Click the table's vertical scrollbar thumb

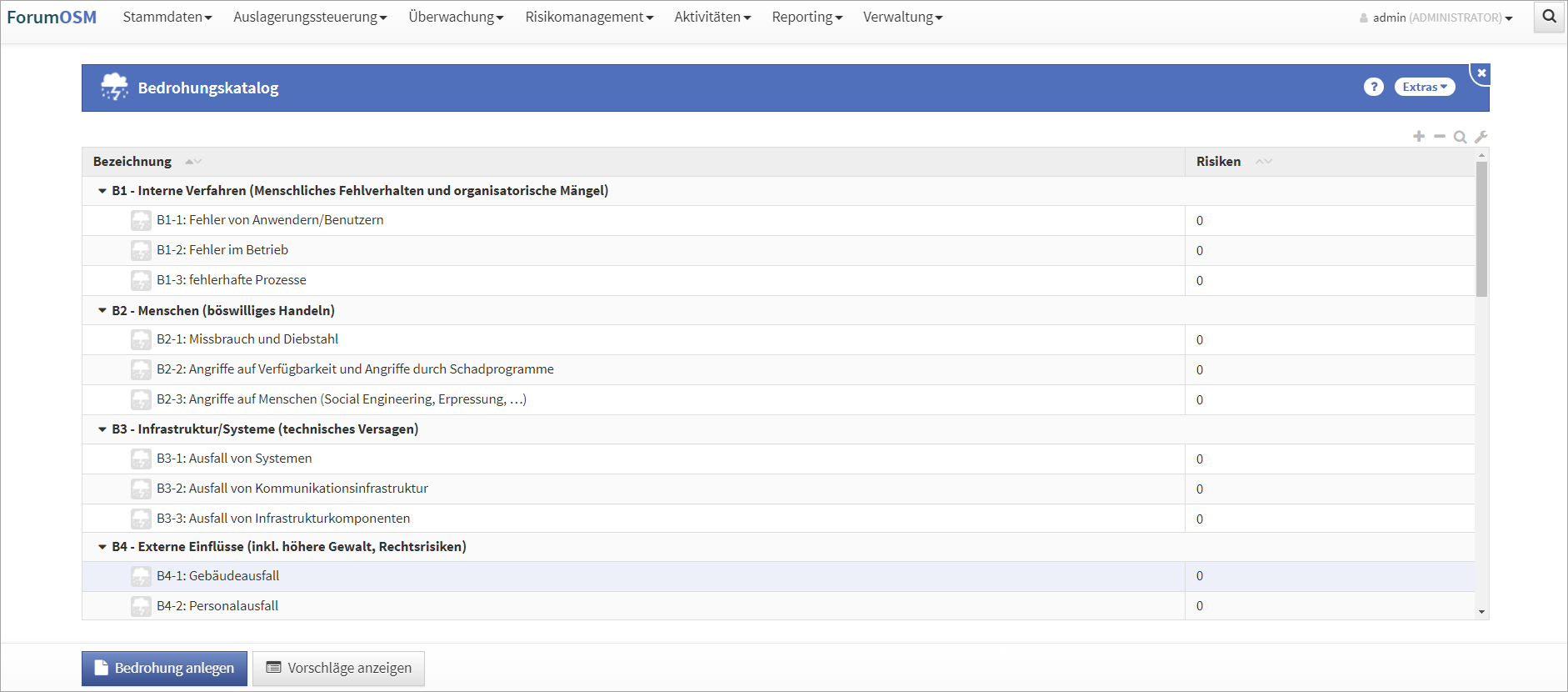tap(1481, 229)
